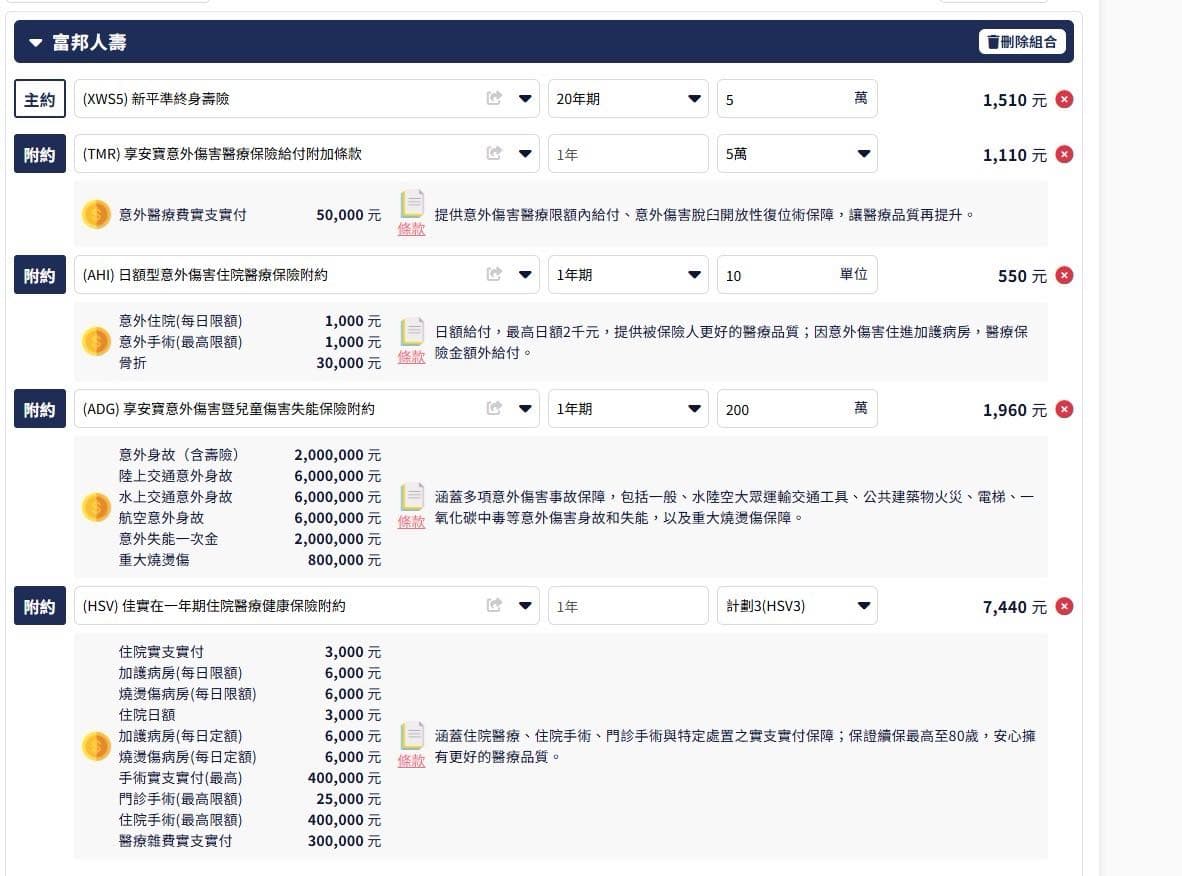Select the 550 元 premium text
Image resolution: width=1182 pixels, height=876 pixels.
click(1022, 277)
